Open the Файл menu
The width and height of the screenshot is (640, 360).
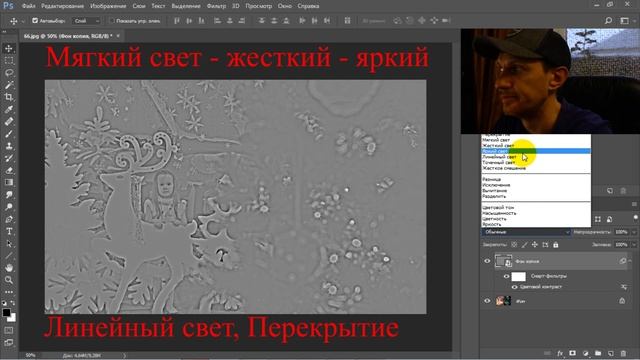pyautogui.click(x=28, y=6)
